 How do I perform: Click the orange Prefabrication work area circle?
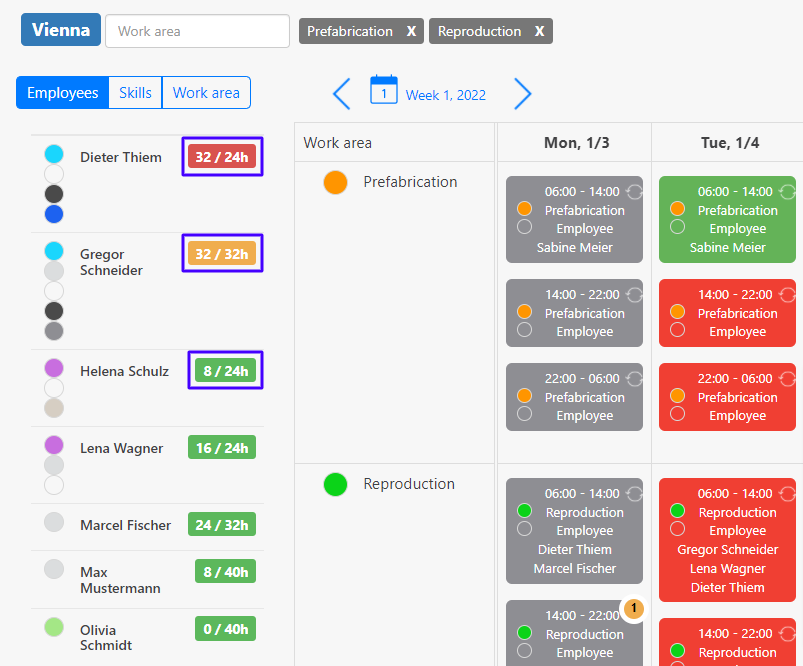[335, 182]
